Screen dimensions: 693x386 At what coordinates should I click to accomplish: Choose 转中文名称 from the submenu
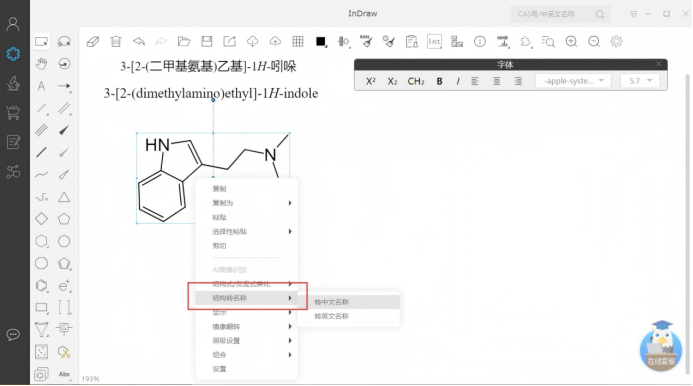pos(349,302)
